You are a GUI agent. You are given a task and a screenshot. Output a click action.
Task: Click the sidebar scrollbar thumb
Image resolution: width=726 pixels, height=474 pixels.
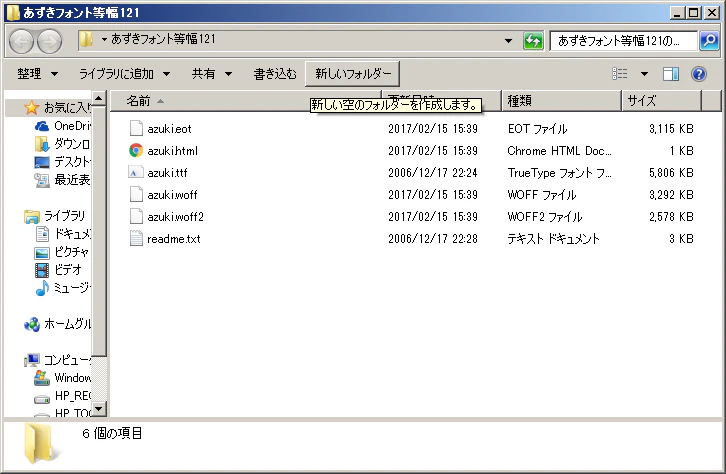coord(99,231)
